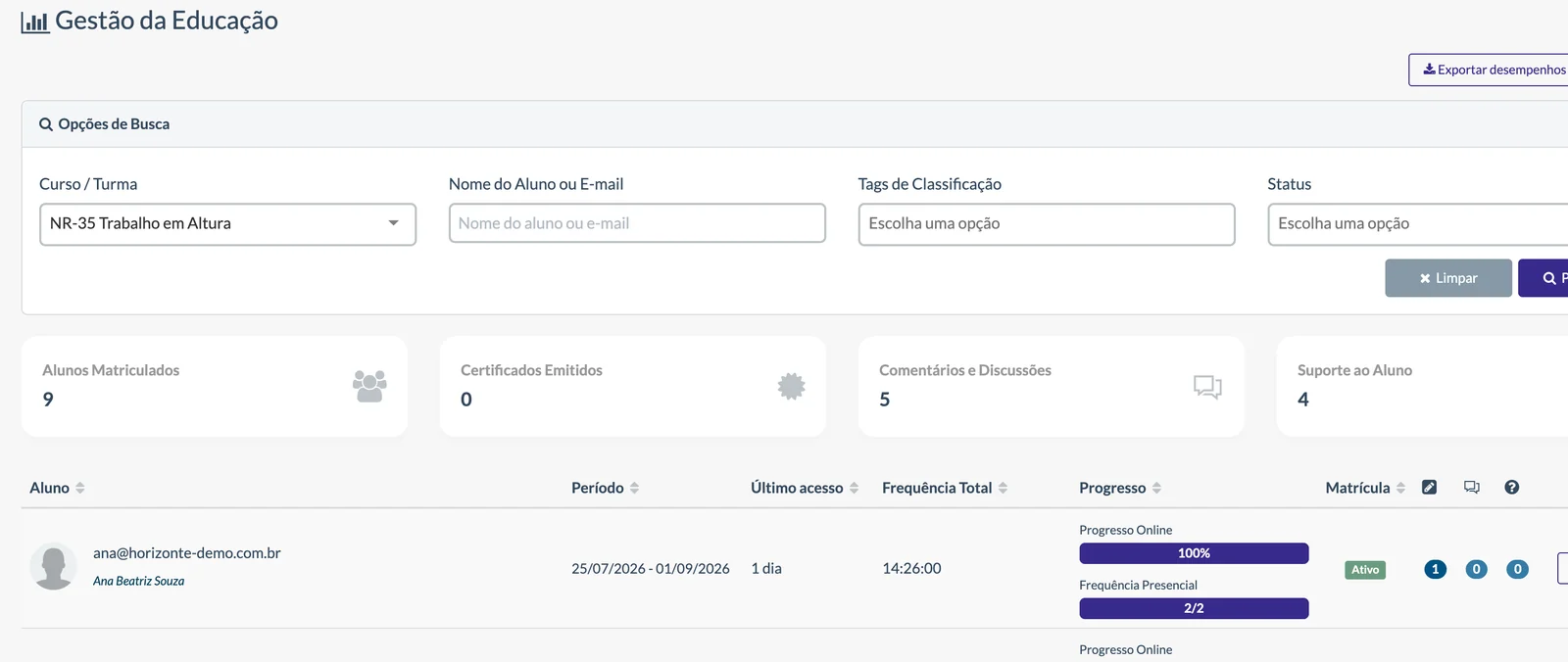Click the '1 dia' last access value

[x=766, y=568]
